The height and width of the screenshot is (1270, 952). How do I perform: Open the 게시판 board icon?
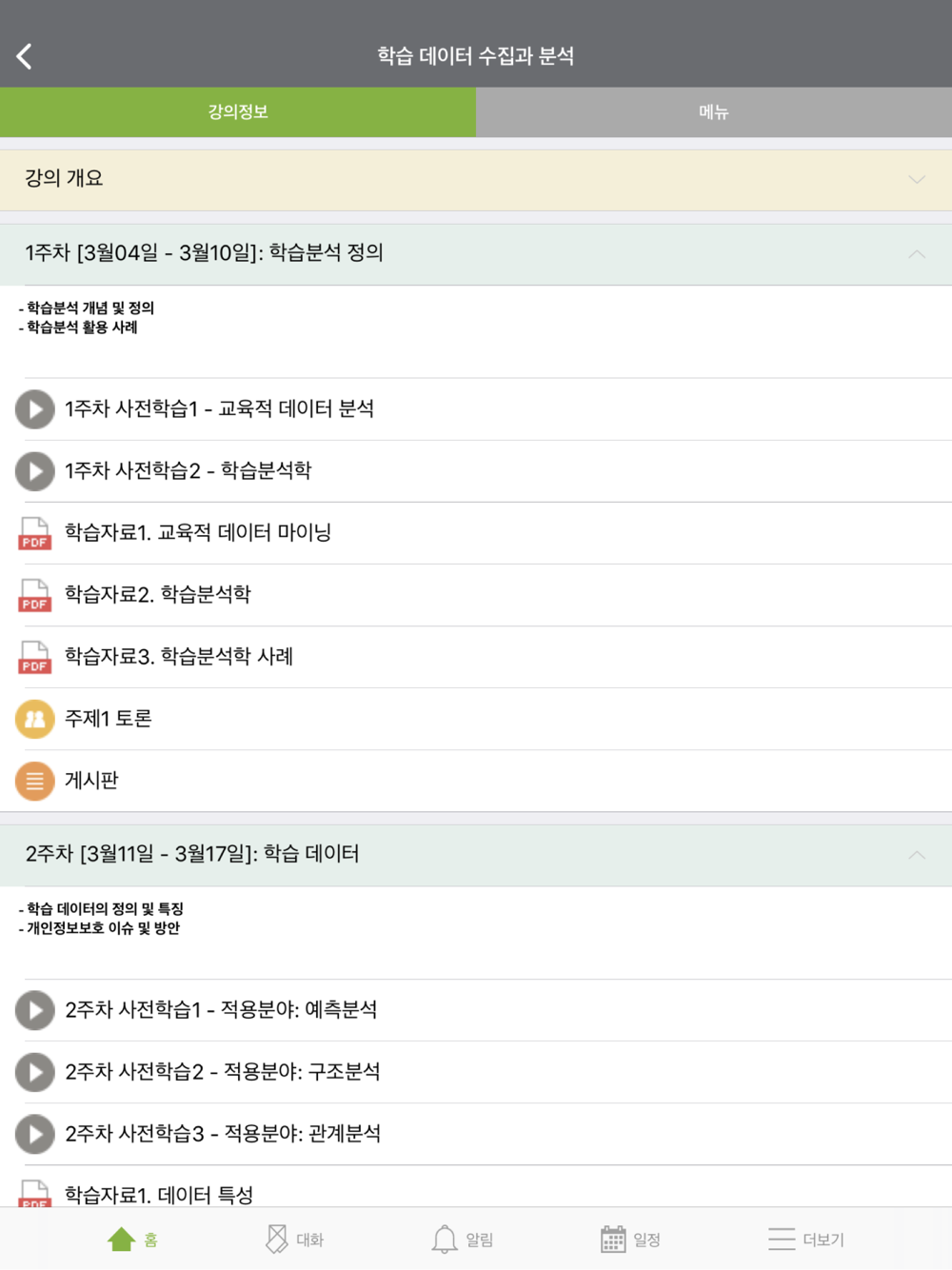tap(35, 781)
